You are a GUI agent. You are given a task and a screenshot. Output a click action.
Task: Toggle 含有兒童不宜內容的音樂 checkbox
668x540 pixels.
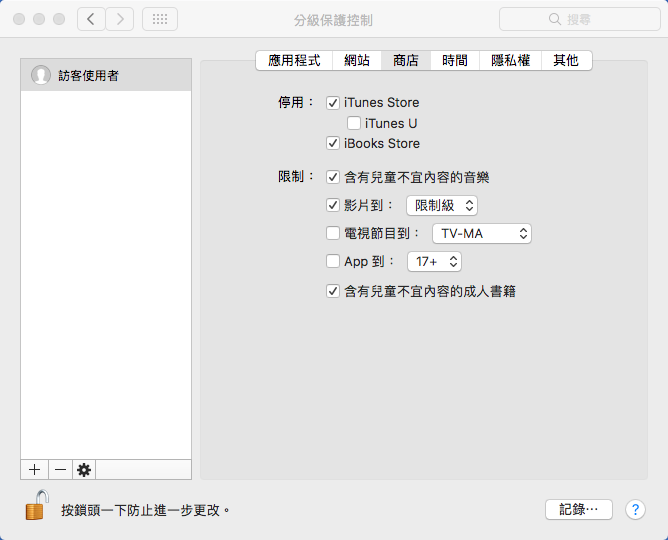click(333, 177)
